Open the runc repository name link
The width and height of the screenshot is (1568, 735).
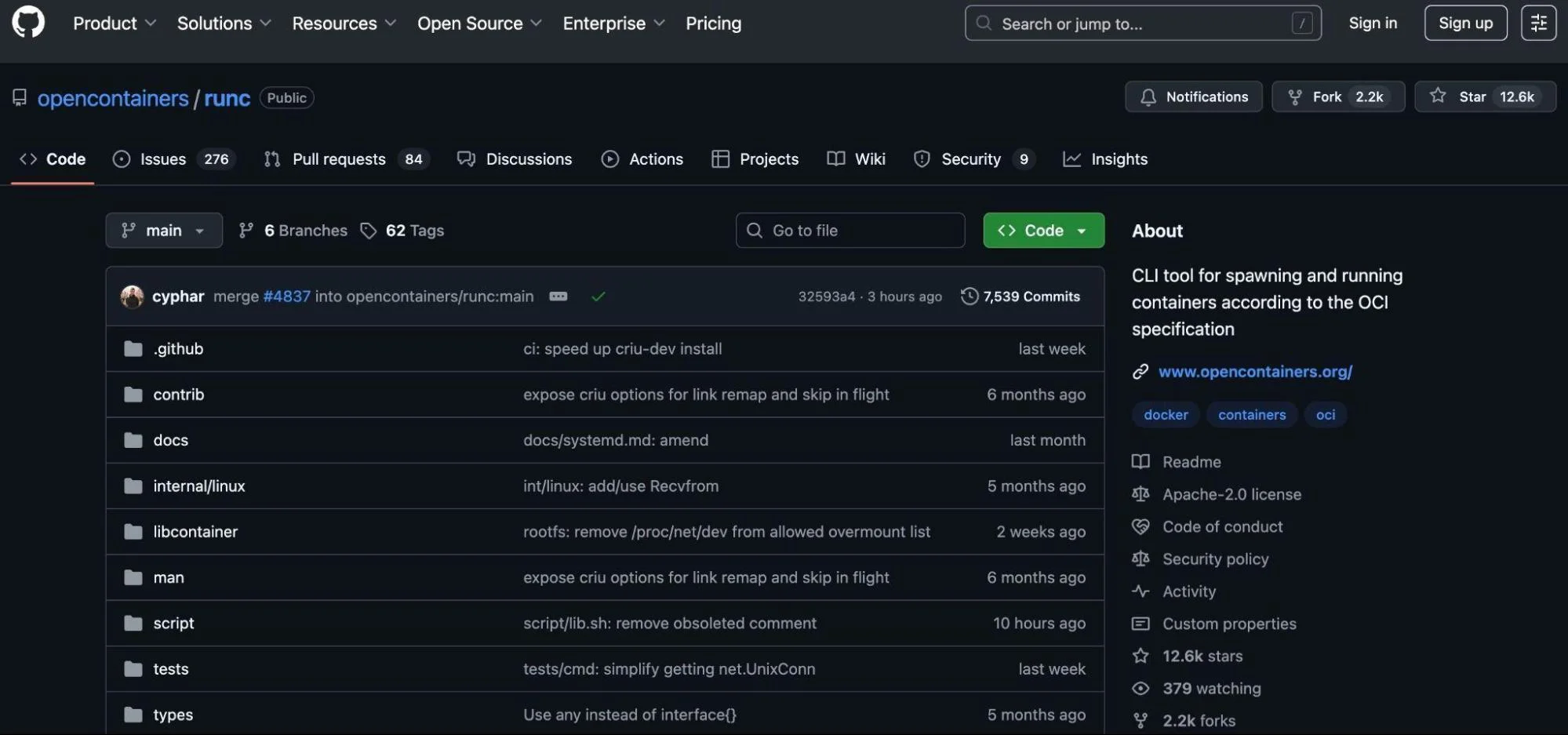click(227, 98)
